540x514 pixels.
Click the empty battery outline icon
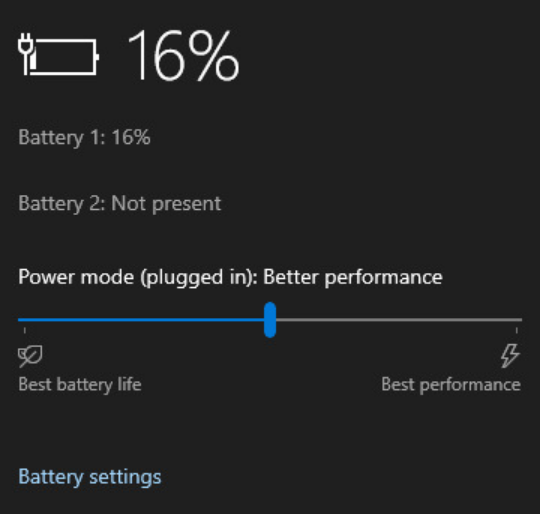pyautogui.click(x=65, y=57)
